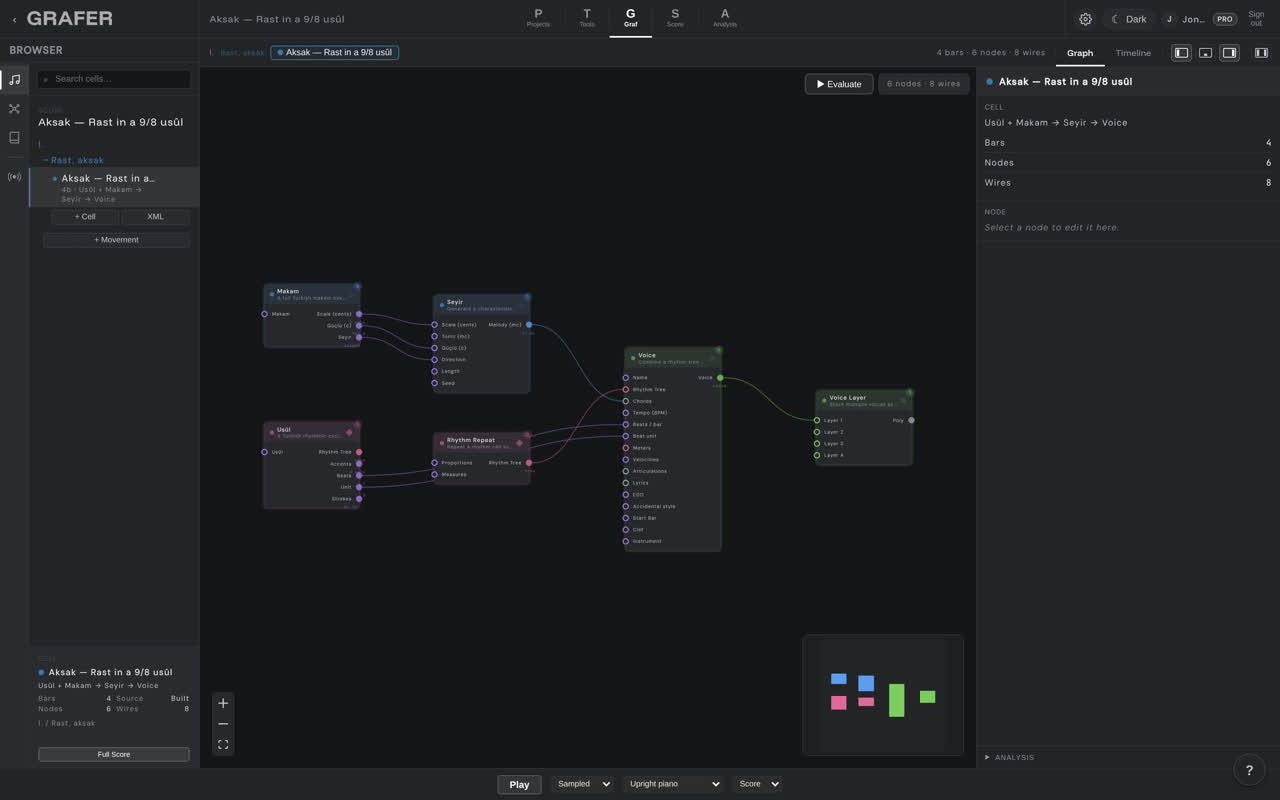Screen dimensions: 1280x800
Task: Toggle the left panel layout icon
Action: click(x=1182, y=53)
